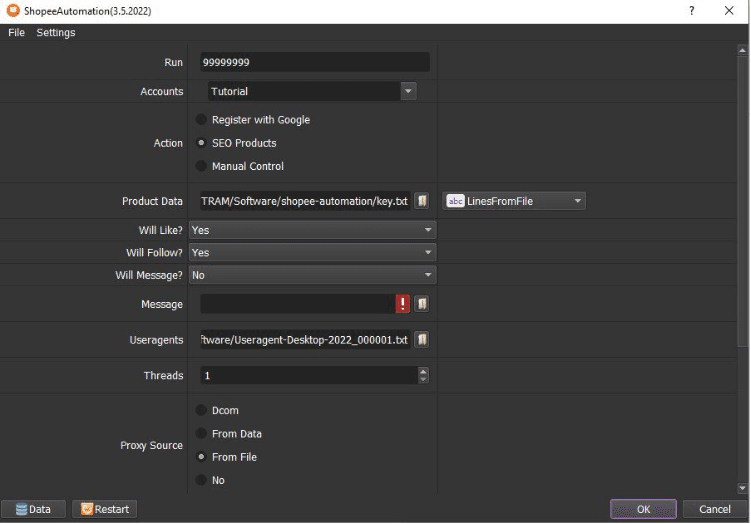Click the Restart button
This screenshot has height=524, width=751.
tap(104, 509)
